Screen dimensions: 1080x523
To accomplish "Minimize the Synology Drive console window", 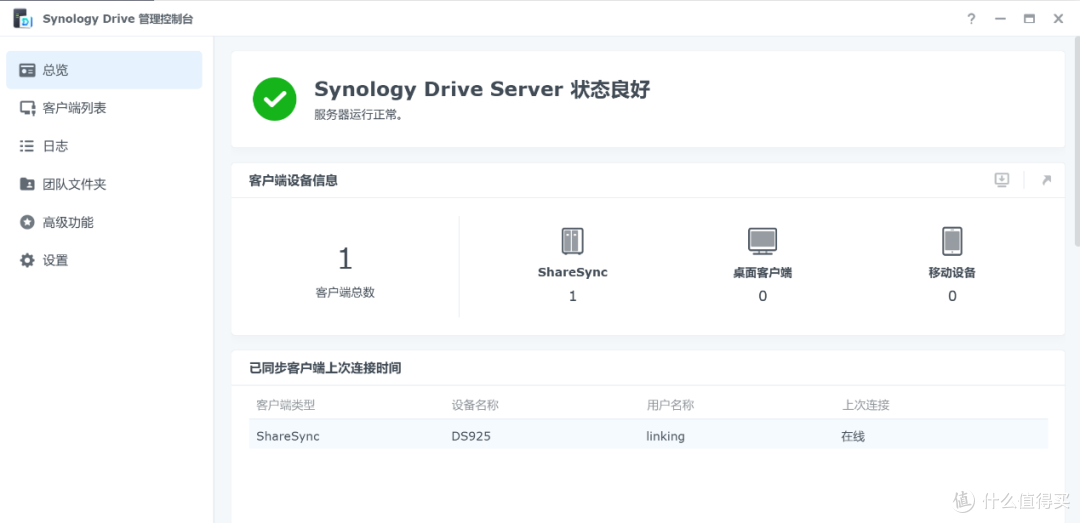I will pos(1000,19).
